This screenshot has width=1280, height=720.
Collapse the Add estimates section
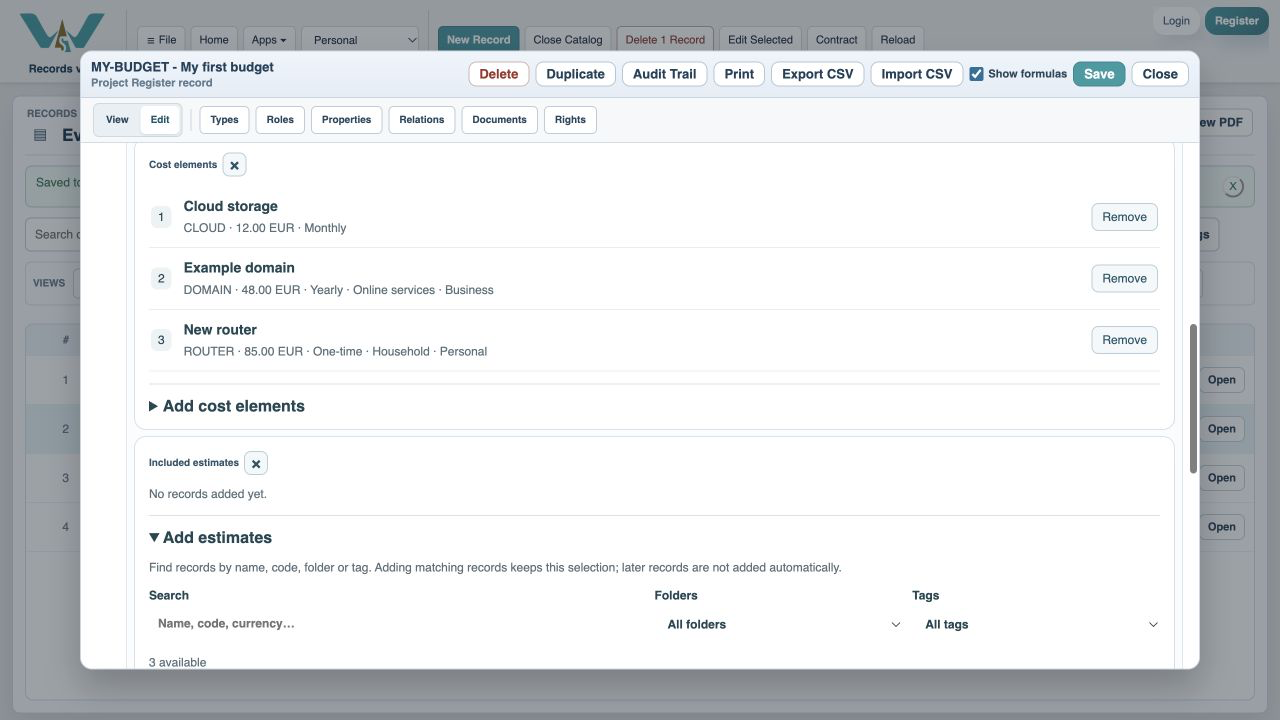coord(211,537)
